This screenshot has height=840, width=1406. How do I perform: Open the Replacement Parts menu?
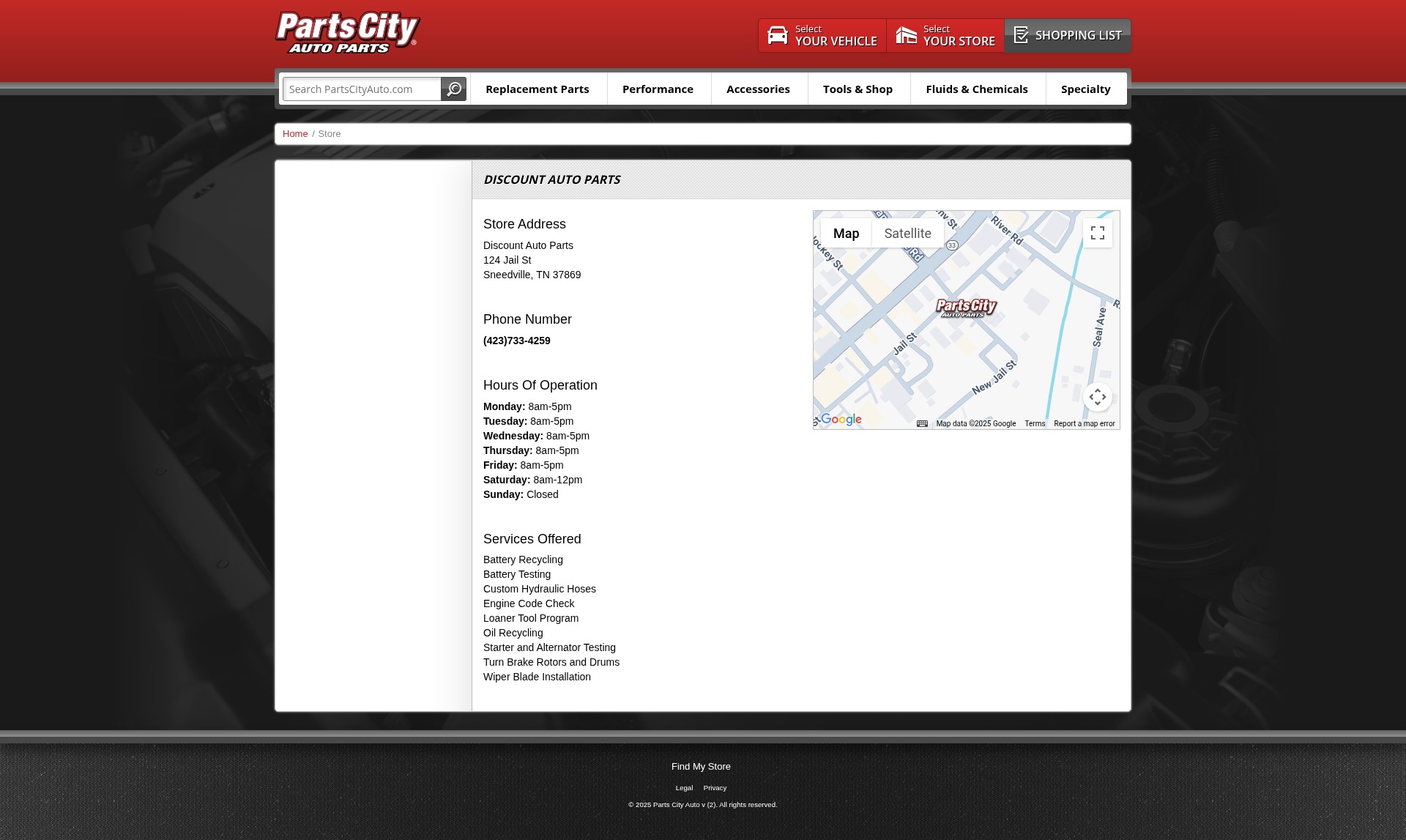tap(538, 89)
